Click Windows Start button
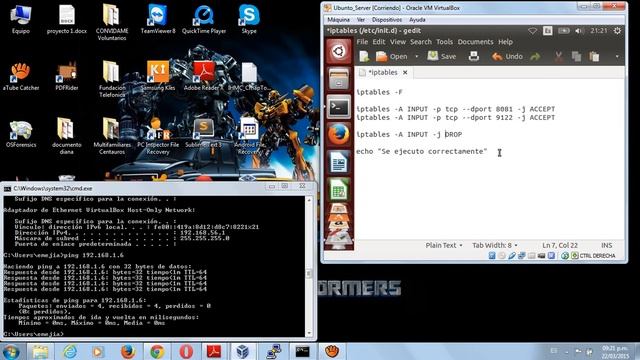Screen dimensions: 640x360 [11, 351]
